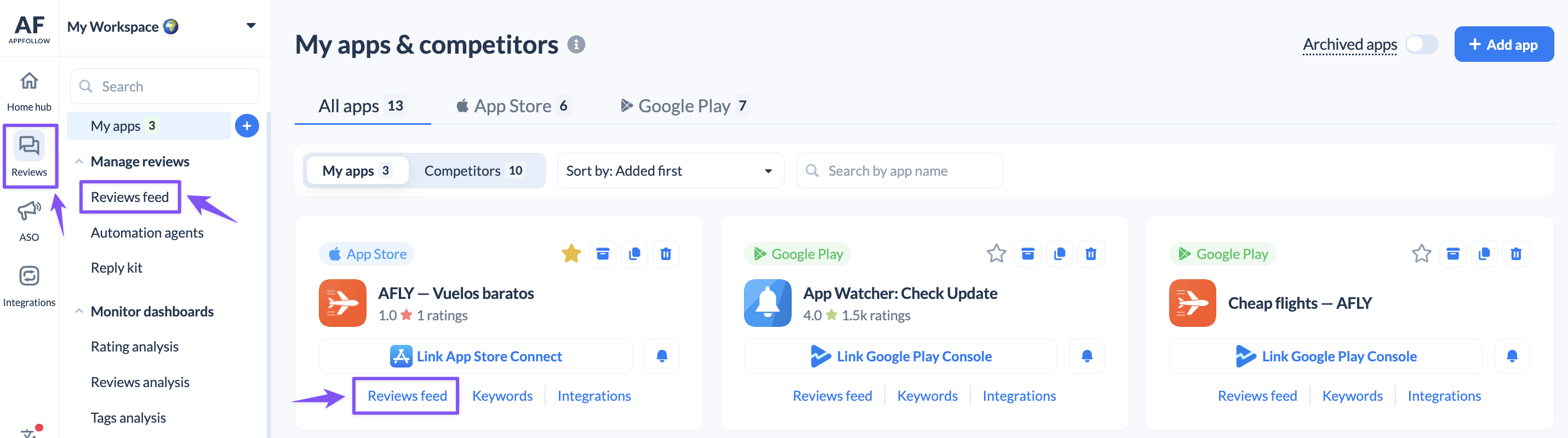The height and width of the screenshot is (438, 1568).
Task: Open the My Workspace dropdown
Action: pos(161,27)
